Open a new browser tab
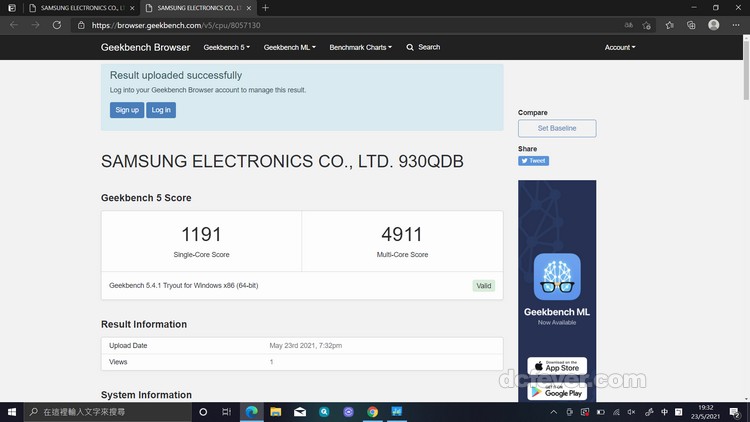This screenshot has width=750, height=422. (265, 8)
